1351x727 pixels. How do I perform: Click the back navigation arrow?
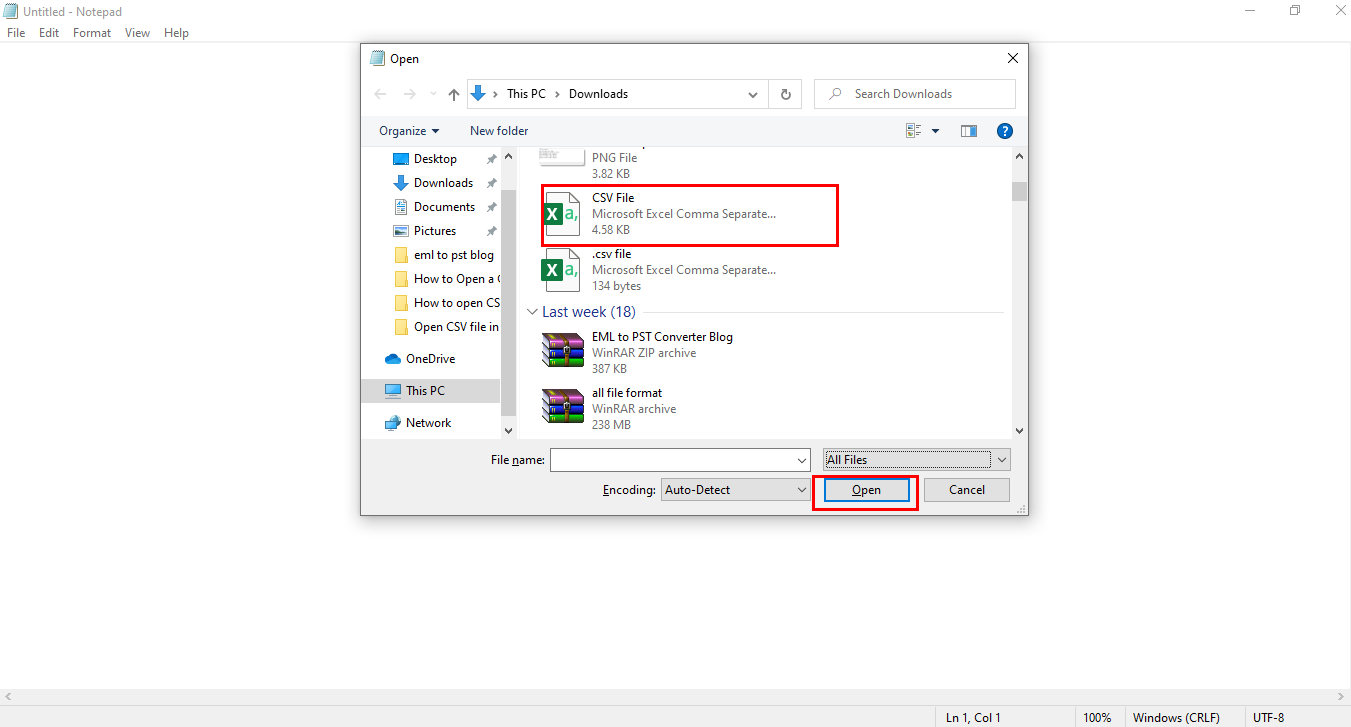380,93
